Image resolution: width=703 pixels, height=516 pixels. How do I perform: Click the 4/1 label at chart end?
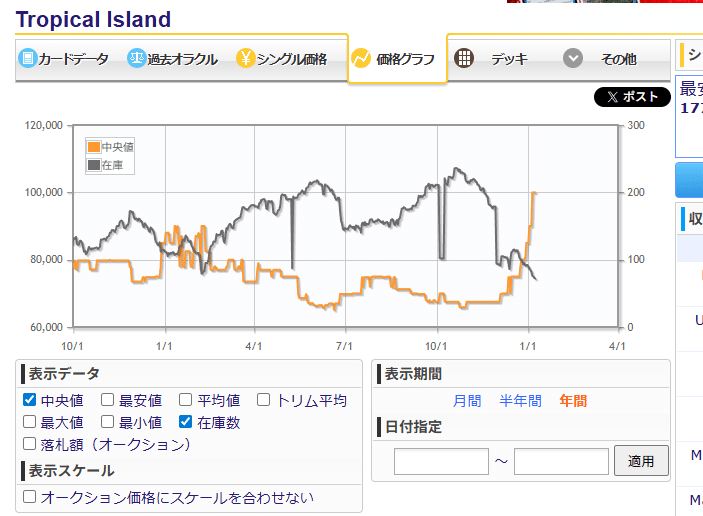point(617,346)
